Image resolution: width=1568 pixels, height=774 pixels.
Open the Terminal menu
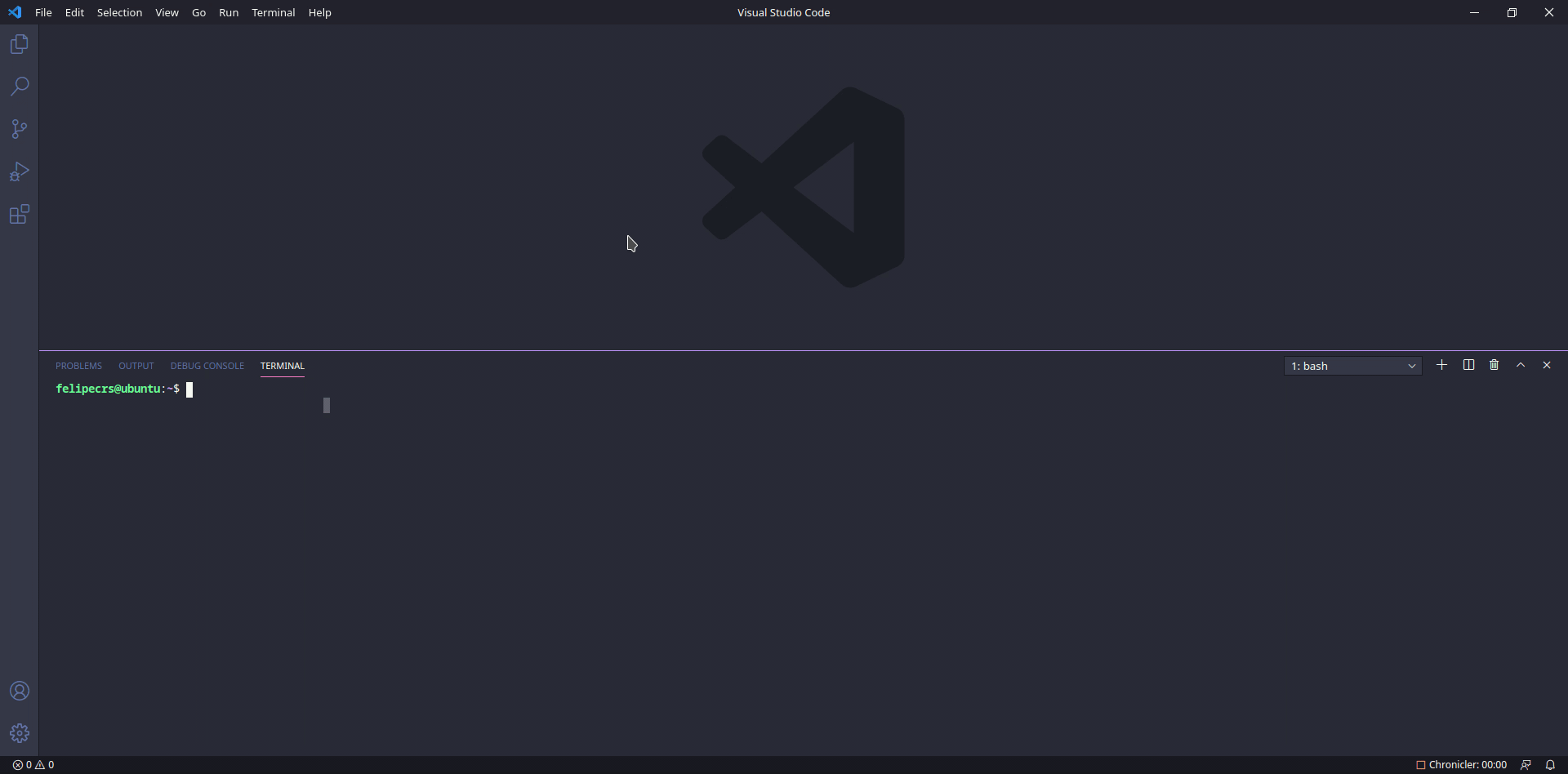[273, 12]
